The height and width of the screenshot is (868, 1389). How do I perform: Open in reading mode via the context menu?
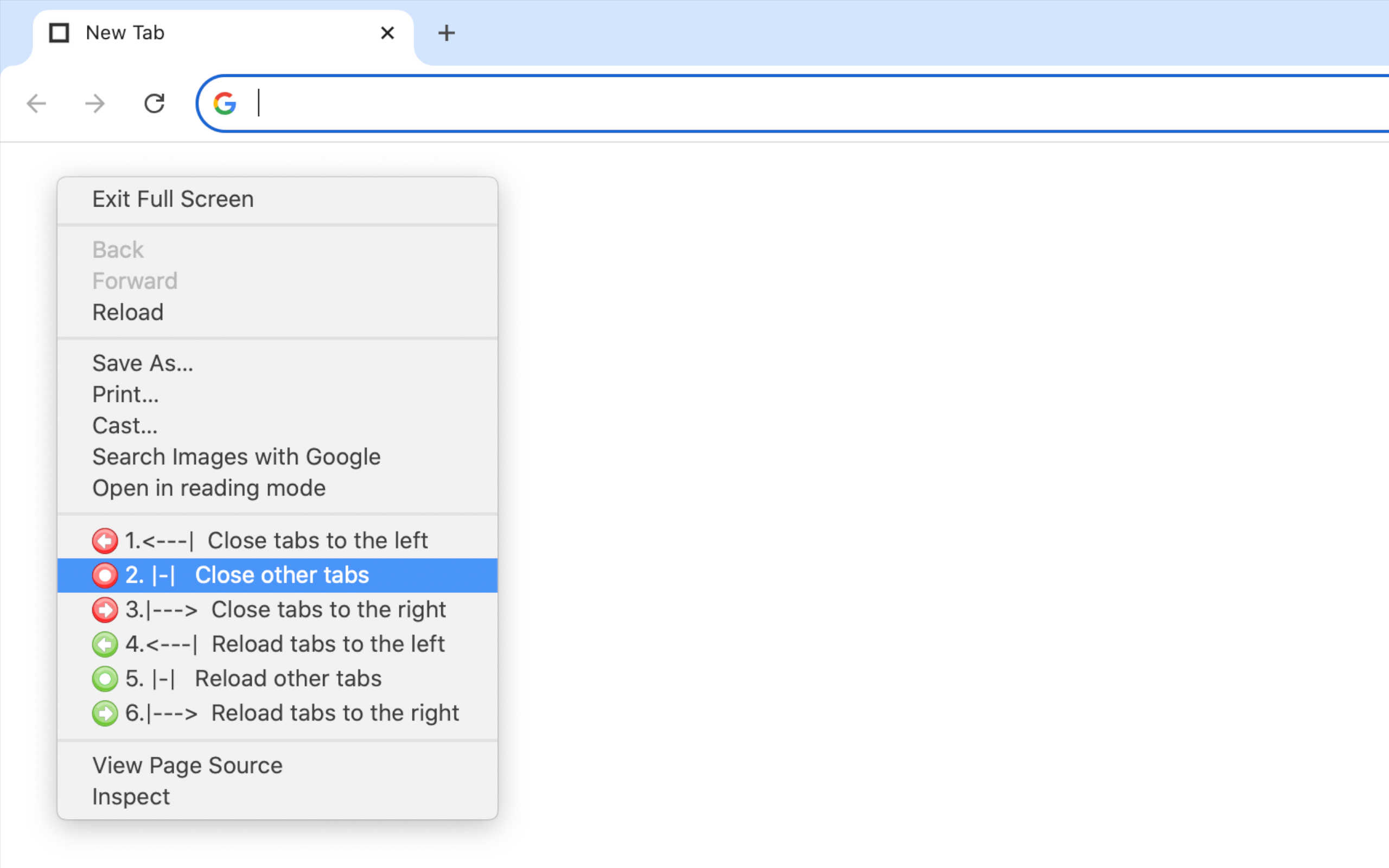coord(209,487)
